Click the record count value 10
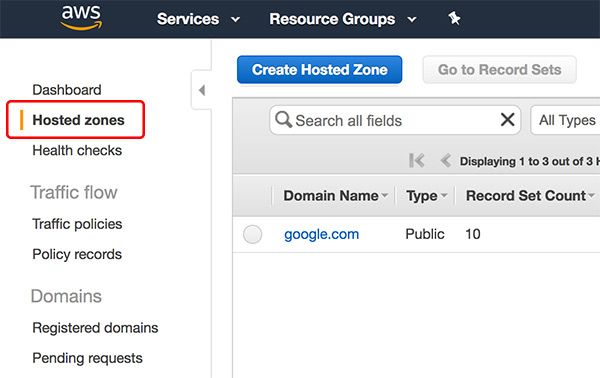This screenshot has width=600, height=378. pyautogui.click(x=473, y=234)
